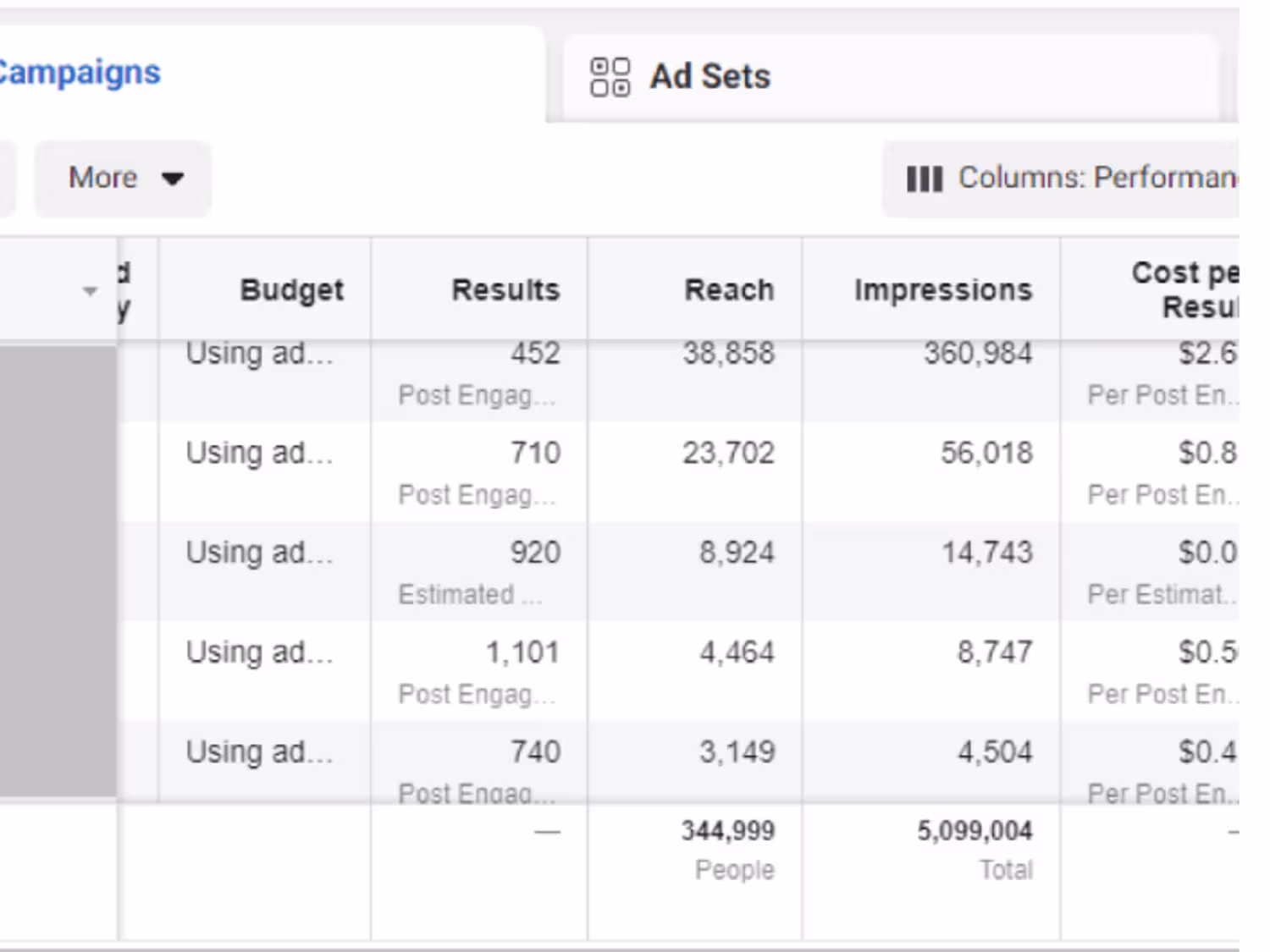Click the 3,149 reach value
This screenshot has width=1270, height=952.
[737, 752]
